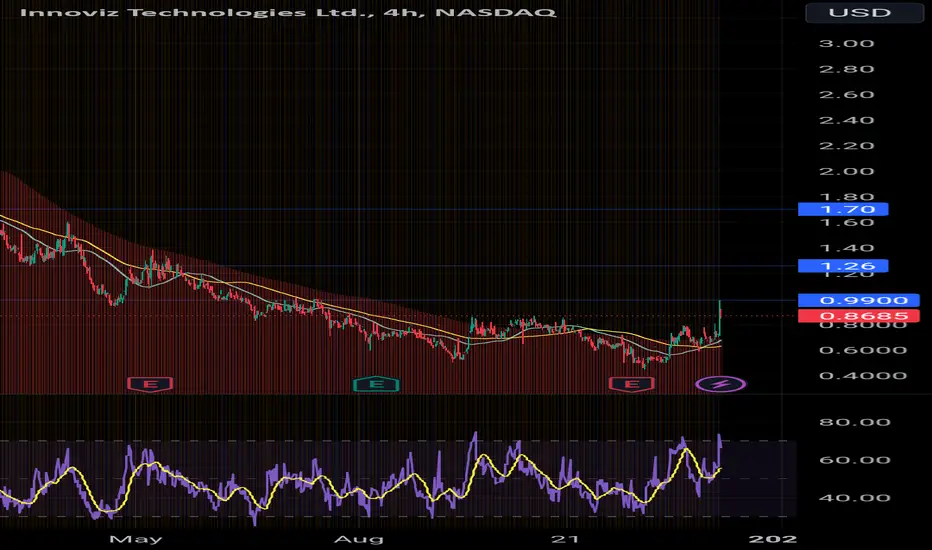
Task: Click the May label on time axis
Action: pyautogui.click(x=136, y=539)
